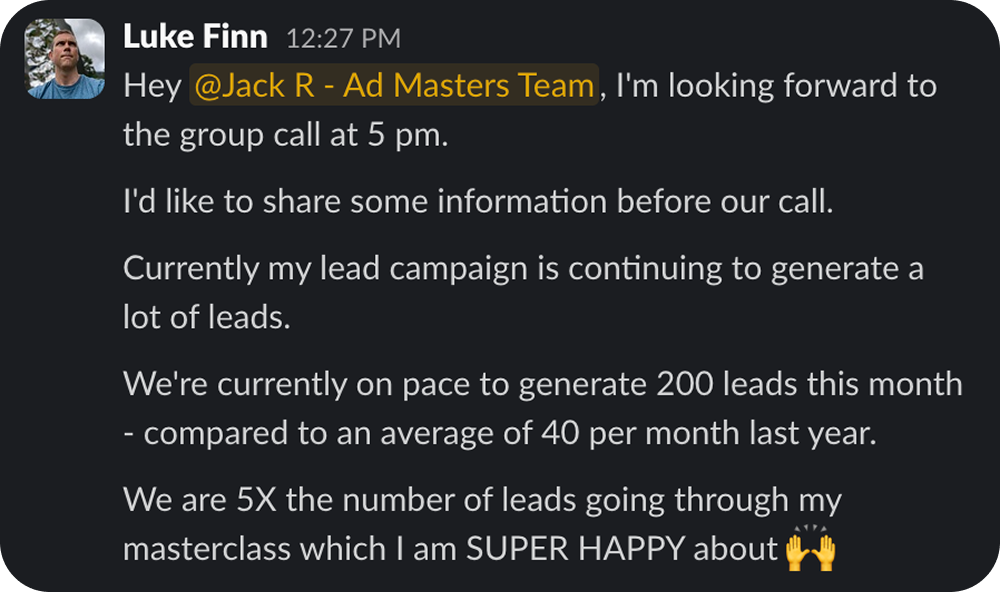Screen dimensions: 1000x592
Task: Click the lead campaign paragraph
Action: (x=524, y=292)
